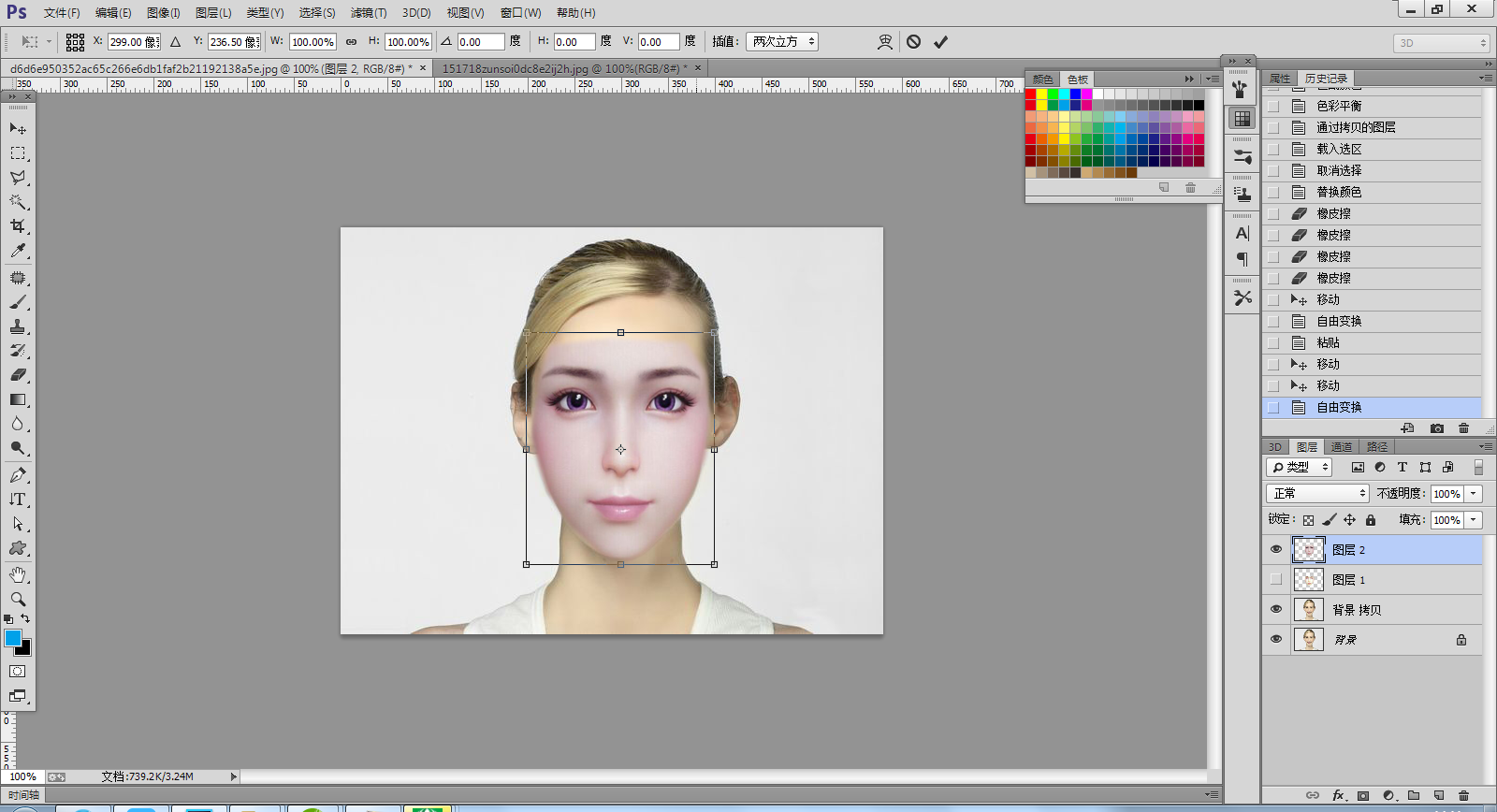Viewport: 1497px width, 812px height.
Task: Cancel the transform with the circle-slash icon
Action: tap(913, 42)
